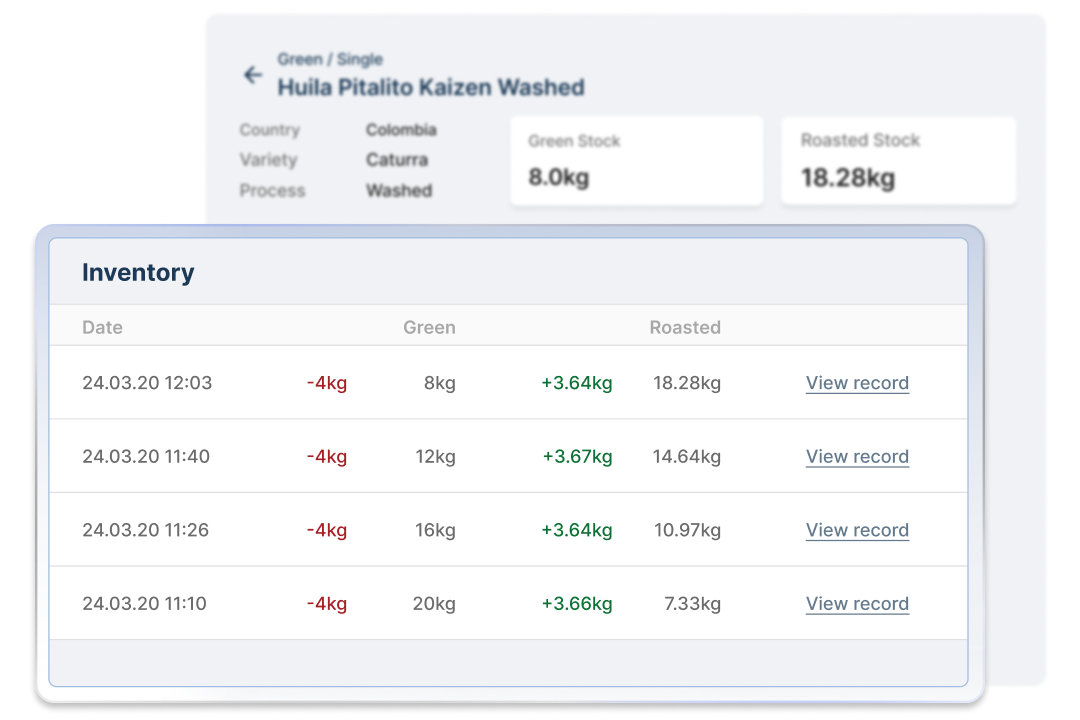Sort by the Date column header

(103, 327)
